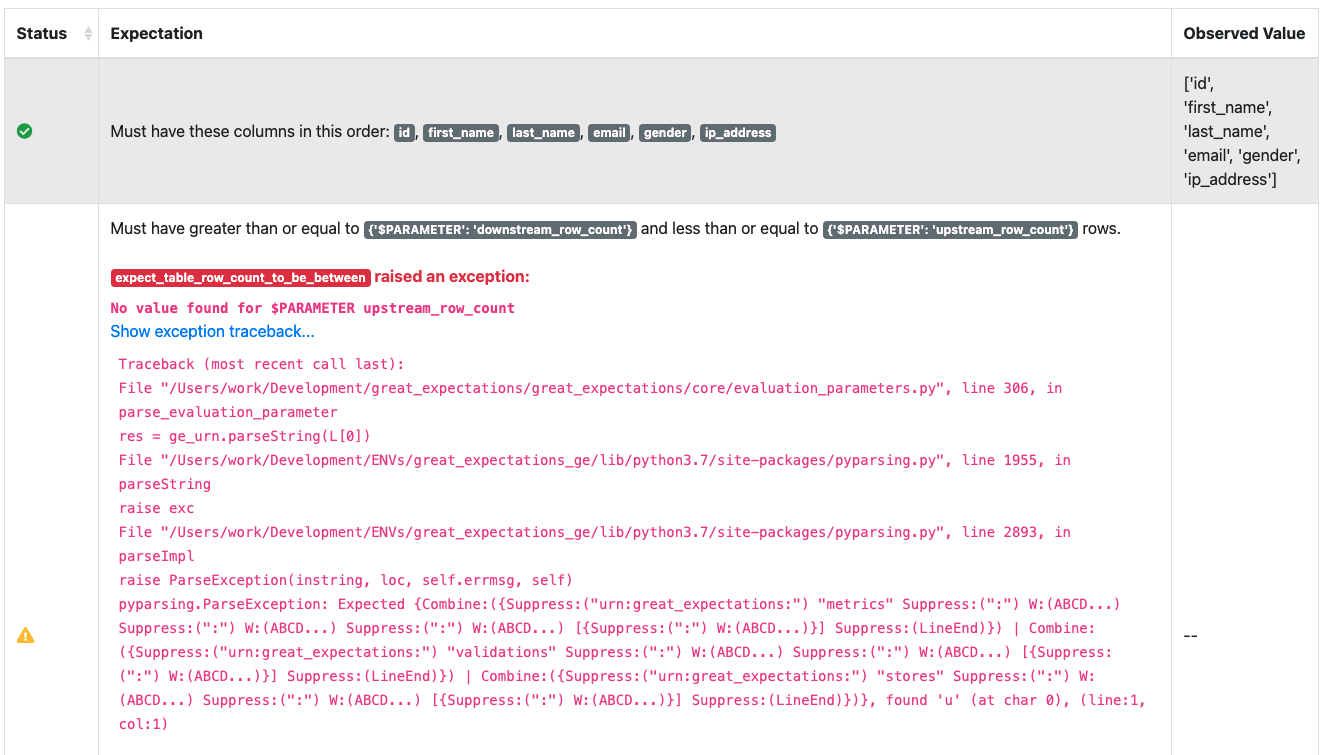The width and height of the screenshot is (1325, 755).
Task: Click 'raised an exception:' red text
Action: (452, 277)
